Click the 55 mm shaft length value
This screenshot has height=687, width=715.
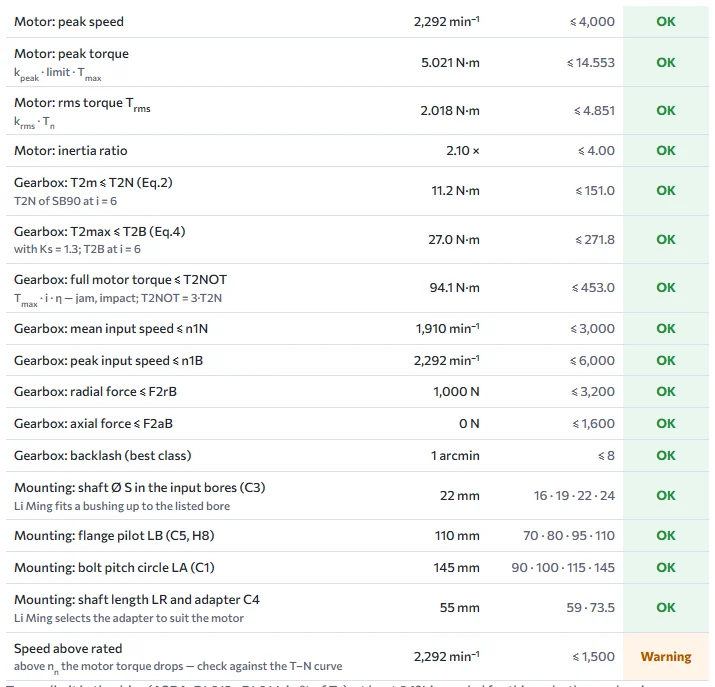[x=460, y=608]
